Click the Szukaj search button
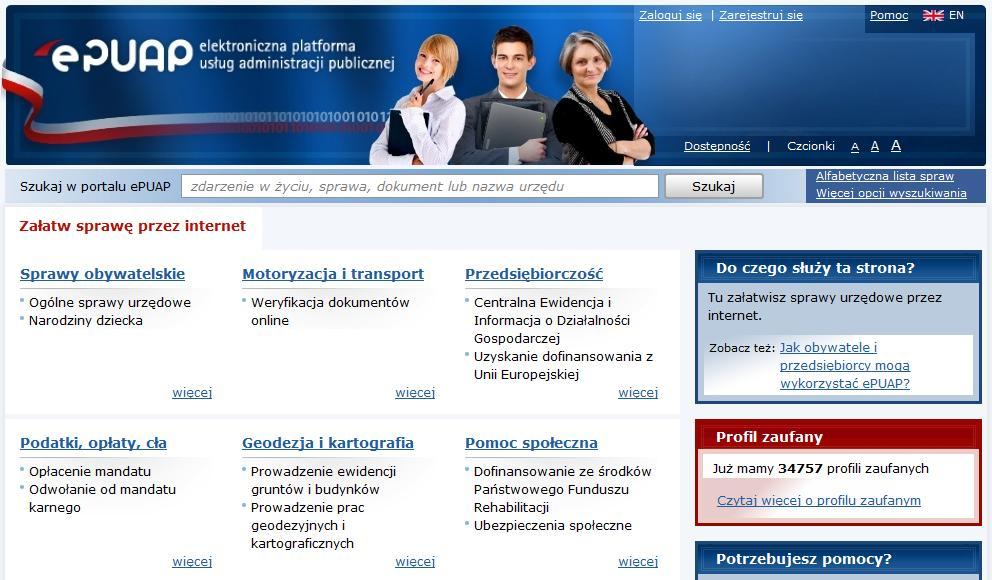The image size is (992, 580). point(714,186)
